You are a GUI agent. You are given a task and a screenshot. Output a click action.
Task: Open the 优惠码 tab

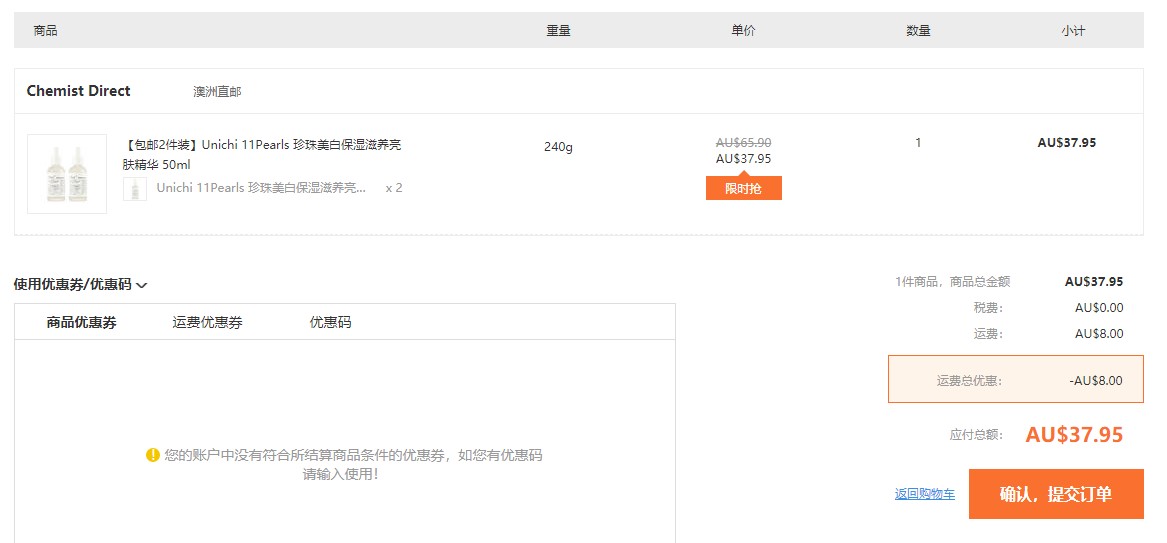pos(330,322)
